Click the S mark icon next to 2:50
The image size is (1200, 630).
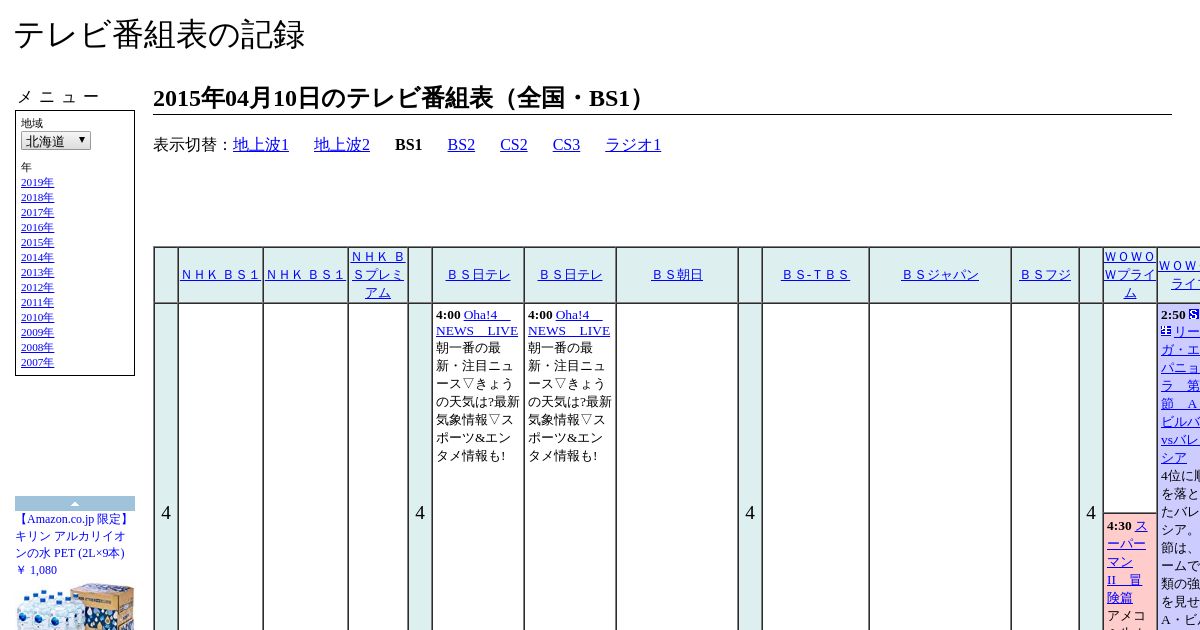coord(1195,314)
